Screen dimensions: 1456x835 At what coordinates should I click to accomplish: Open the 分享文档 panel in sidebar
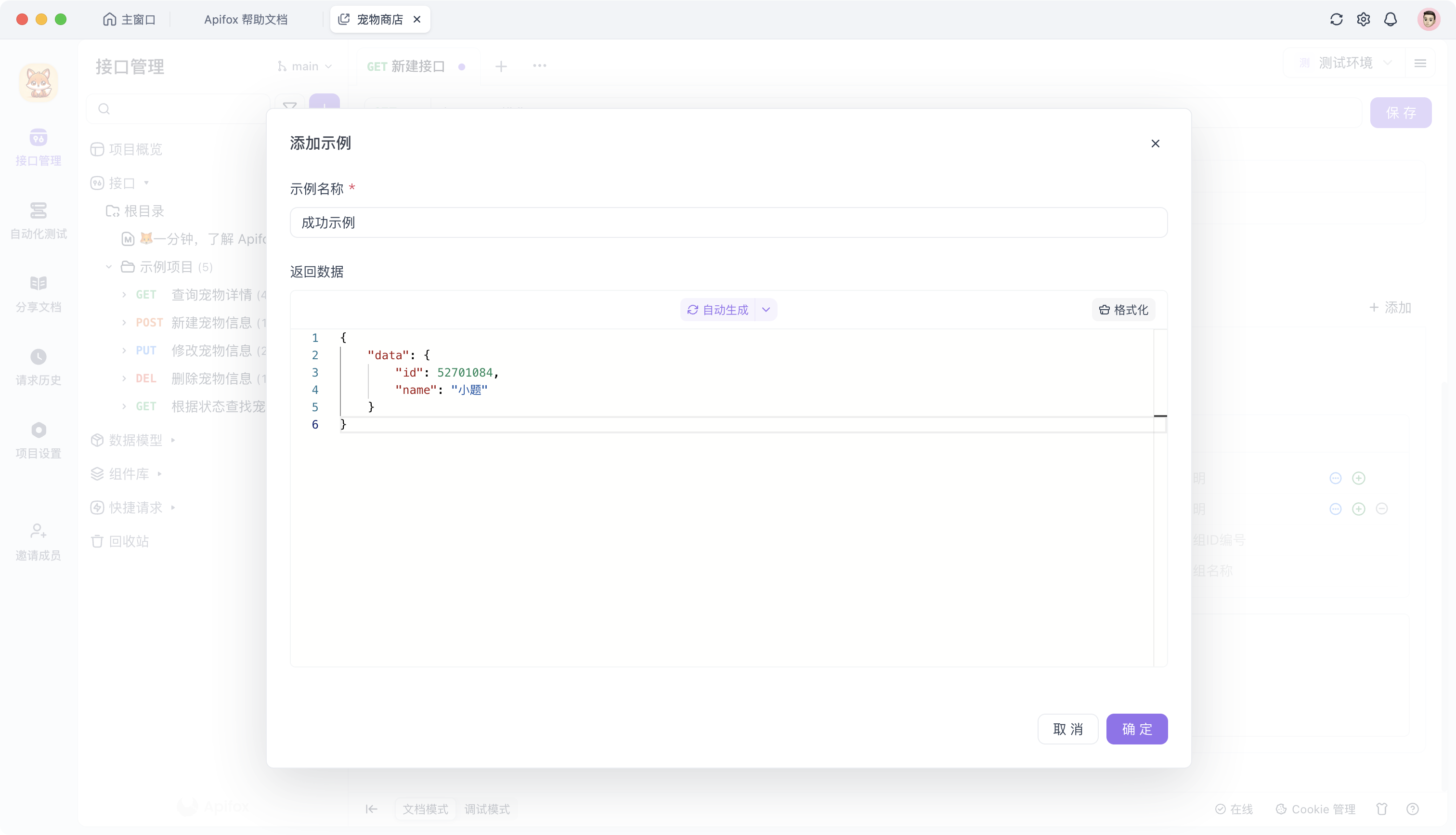coord(38,292)
